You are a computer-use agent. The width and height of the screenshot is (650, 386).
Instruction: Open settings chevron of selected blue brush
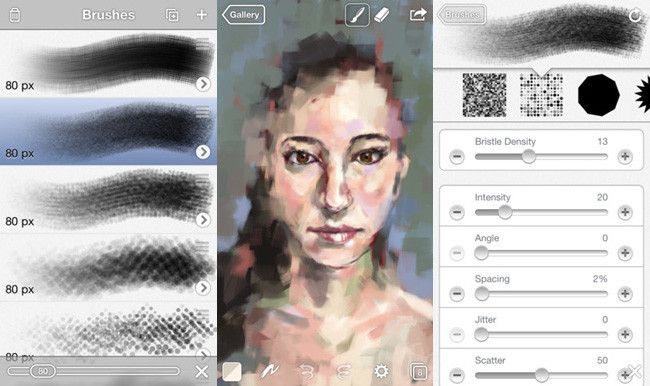[203, 152]
